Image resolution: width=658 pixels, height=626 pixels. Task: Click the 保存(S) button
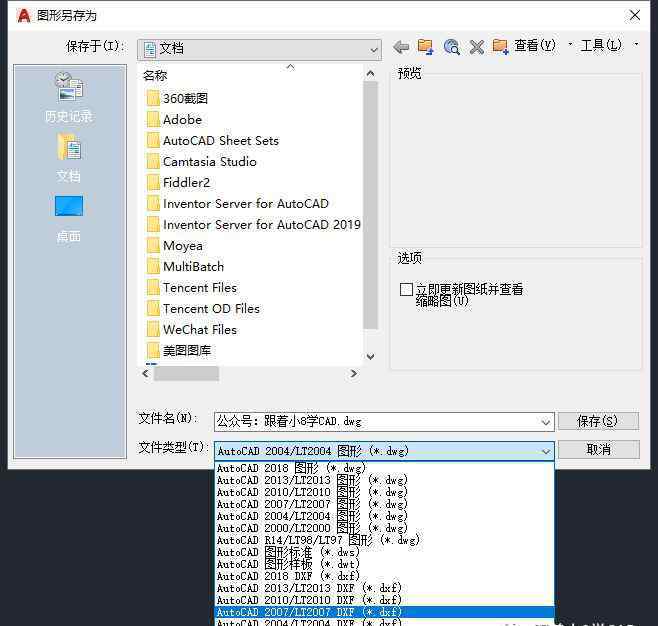(x=598, y=421)
